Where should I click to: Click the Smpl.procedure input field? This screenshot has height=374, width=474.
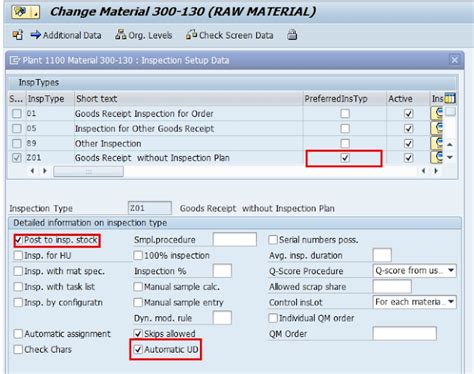tap(235, 240)
